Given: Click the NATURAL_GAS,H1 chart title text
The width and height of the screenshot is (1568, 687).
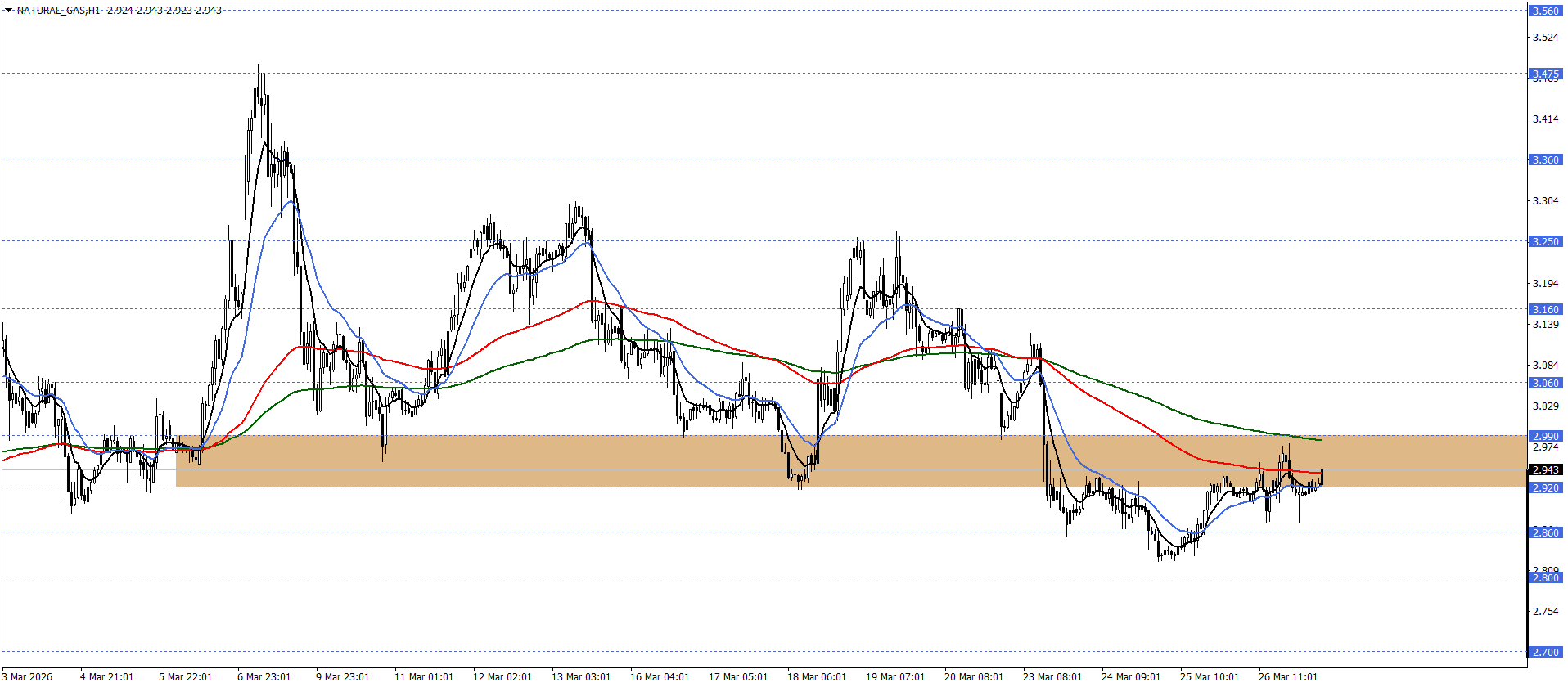Looking at the screenshot, I should click(x=58, y=11).
